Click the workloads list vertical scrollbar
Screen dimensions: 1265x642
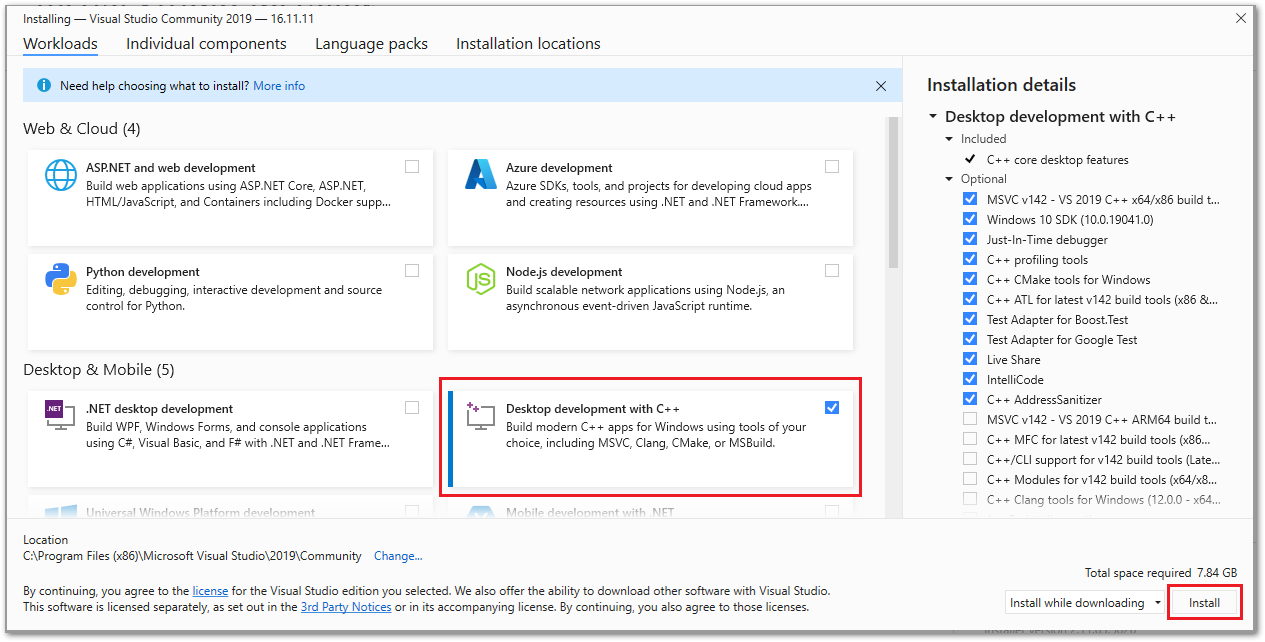click(893, 195)
